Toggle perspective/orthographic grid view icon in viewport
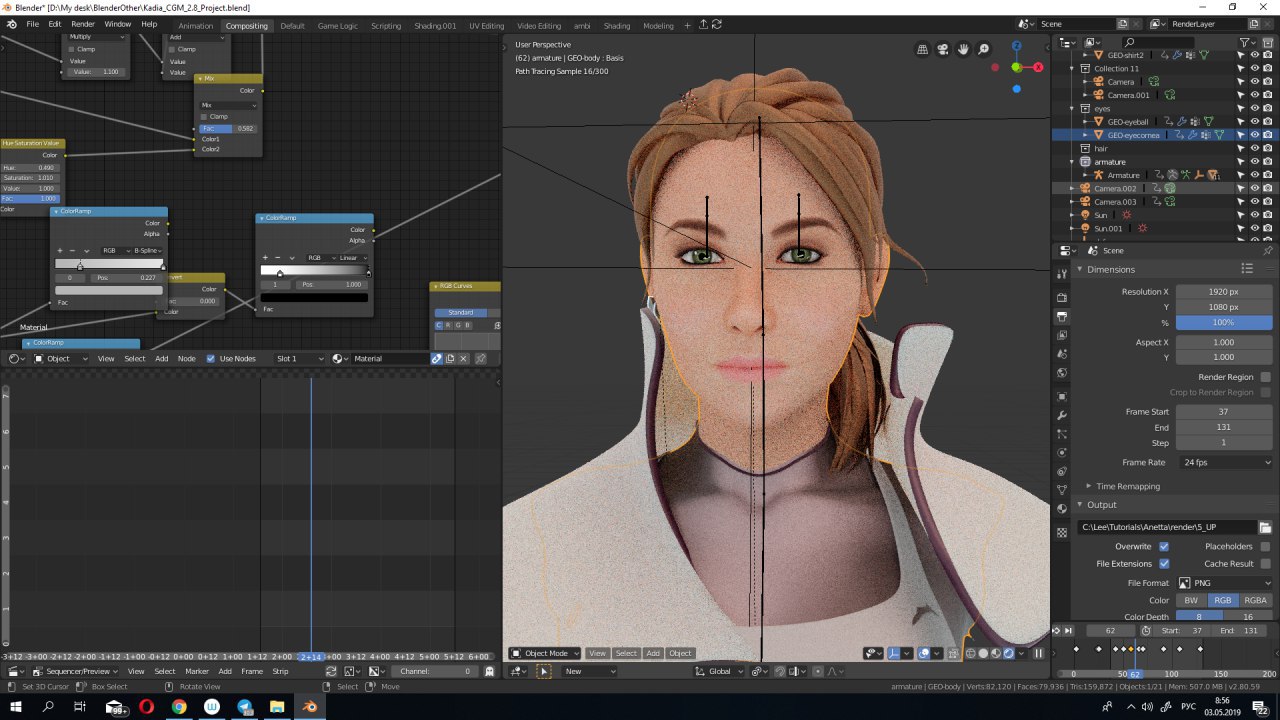Image resolution: width=1280 pixels, height=720 pixels. click(921, 49)
